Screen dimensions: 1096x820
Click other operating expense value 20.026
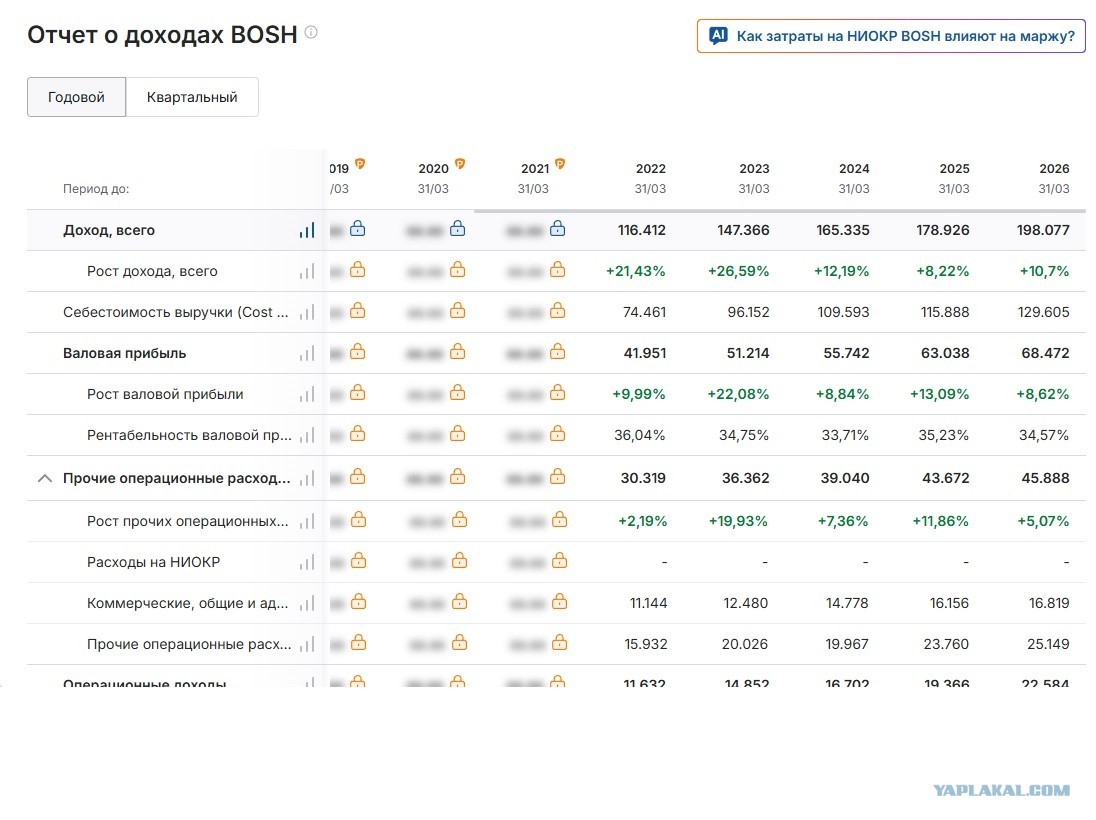coord(744,645)
